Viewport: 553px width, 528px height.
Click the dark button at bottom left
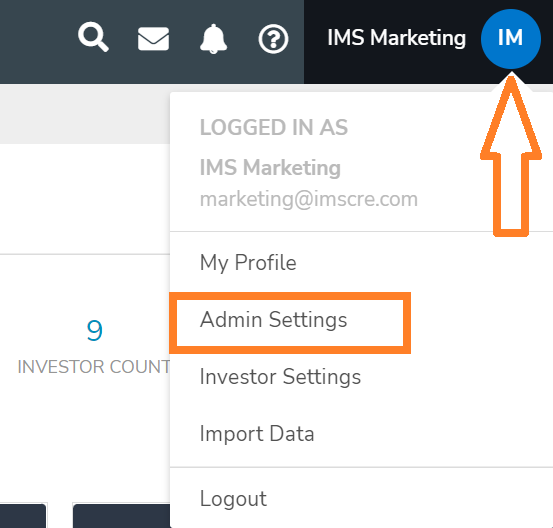click(23, 515)
